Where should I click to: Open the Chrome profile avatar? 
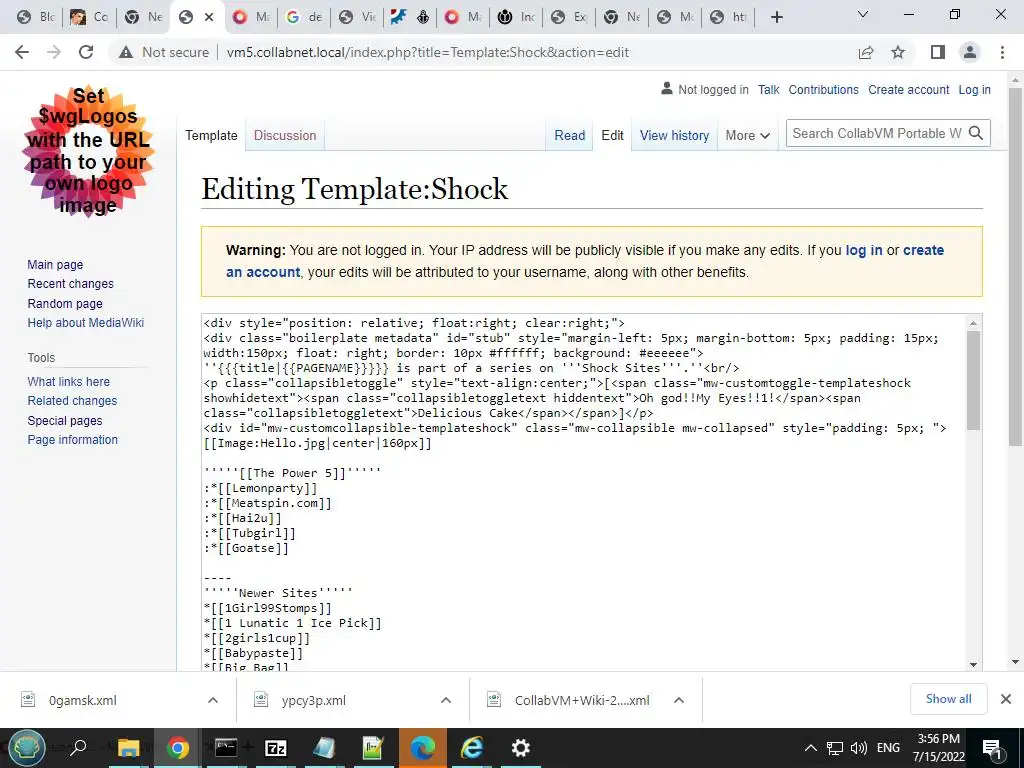point(970,52)
